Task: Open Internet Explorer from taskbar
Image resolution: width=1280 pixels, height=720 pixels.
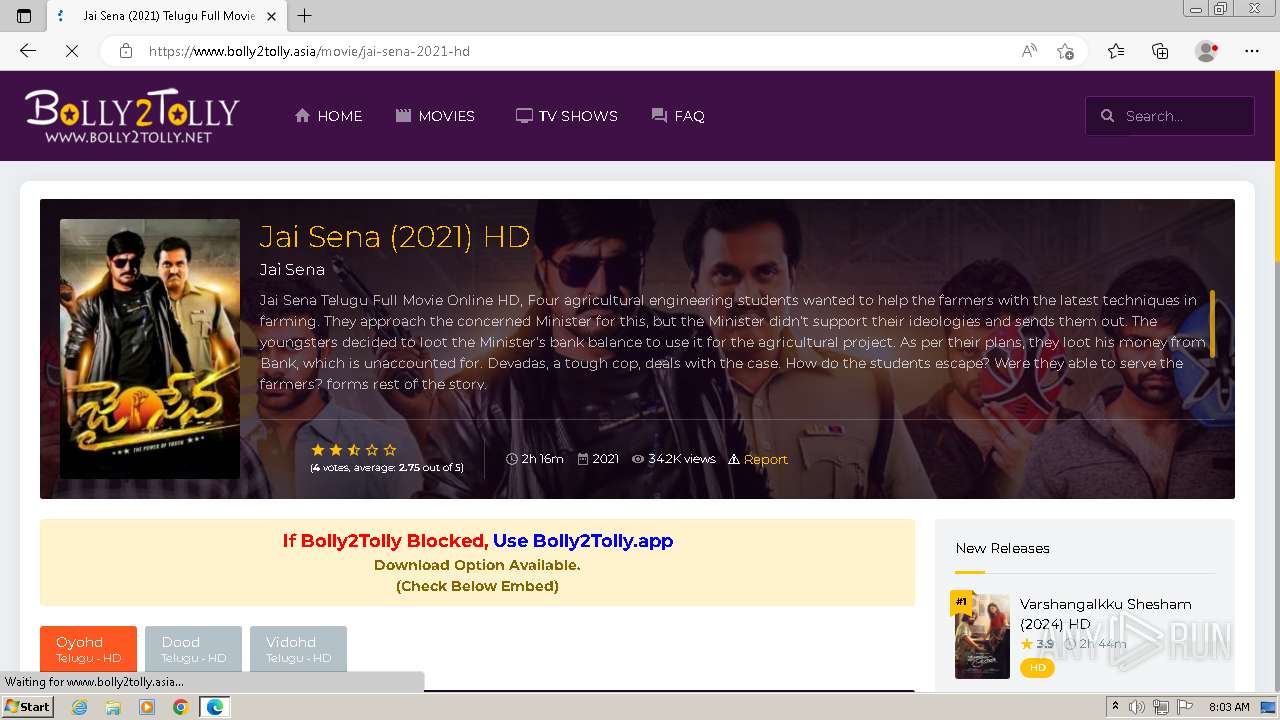Action: 79,707
